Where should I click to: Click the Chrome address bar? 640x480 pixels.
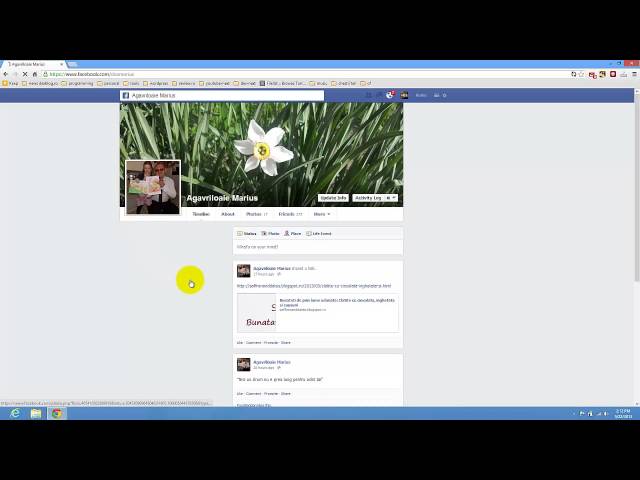click(306, 74)
